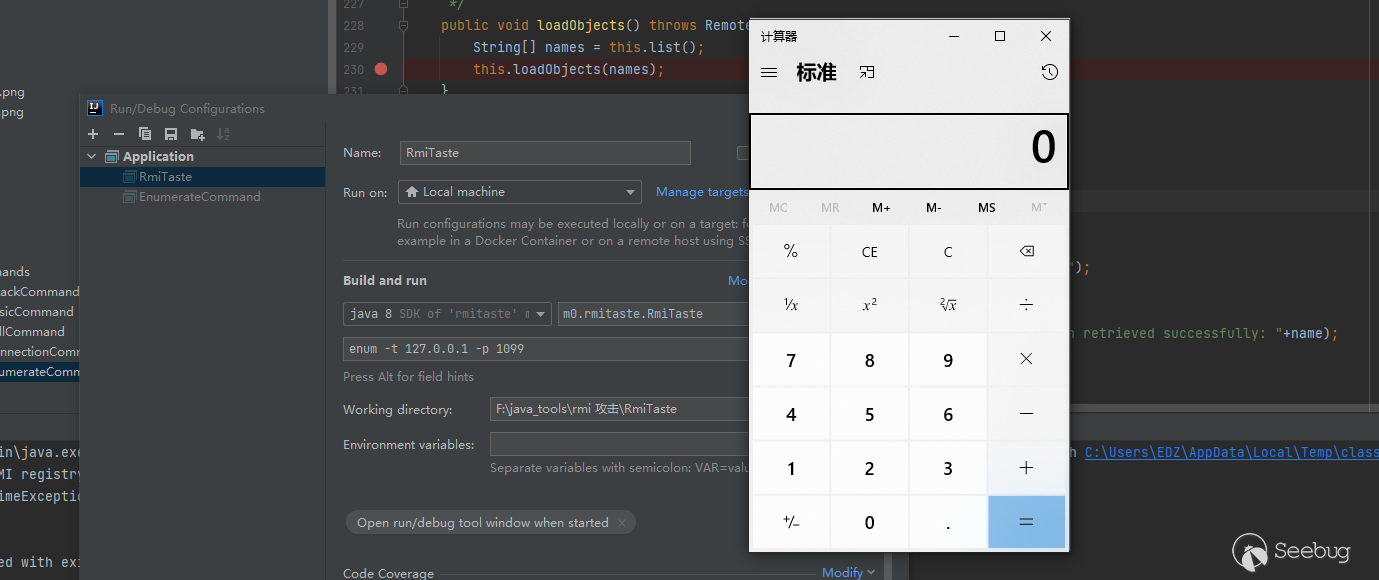Click the Manage targets link
Viewport: 1379px width, 580px height.
click(x=701, y=192)
